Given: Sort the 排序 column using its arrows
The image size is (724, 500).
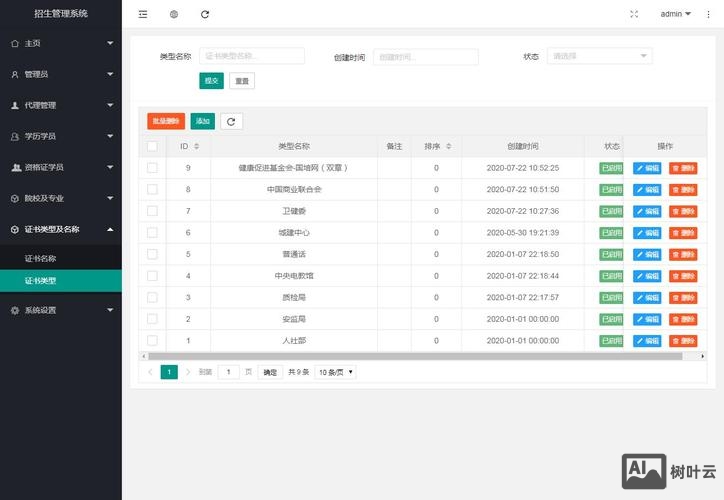Looking at the screenshot, I should pyautogui.click(x=448, y=146).
